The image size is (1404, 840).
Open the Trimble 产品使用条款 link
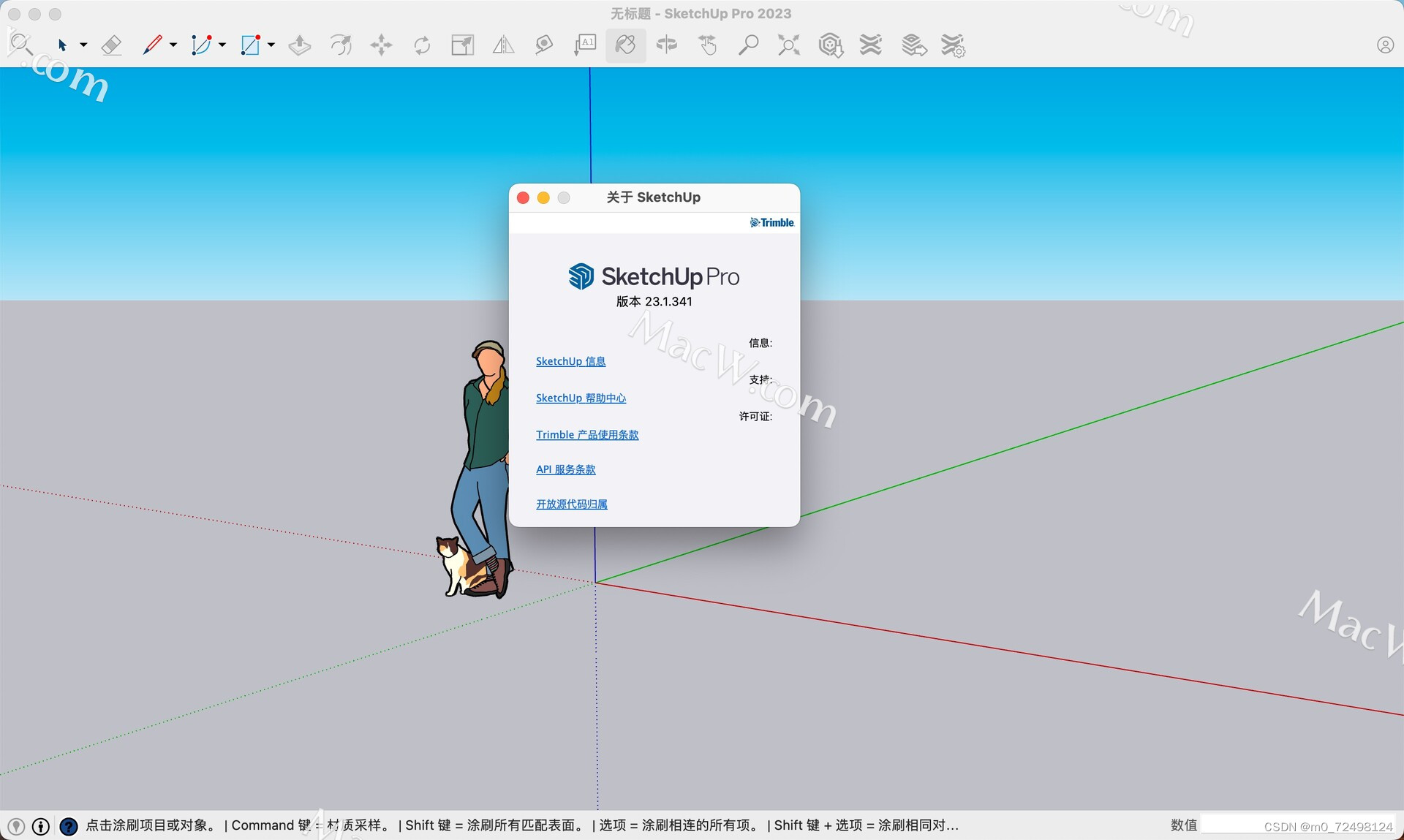click(x=587, y=434)
